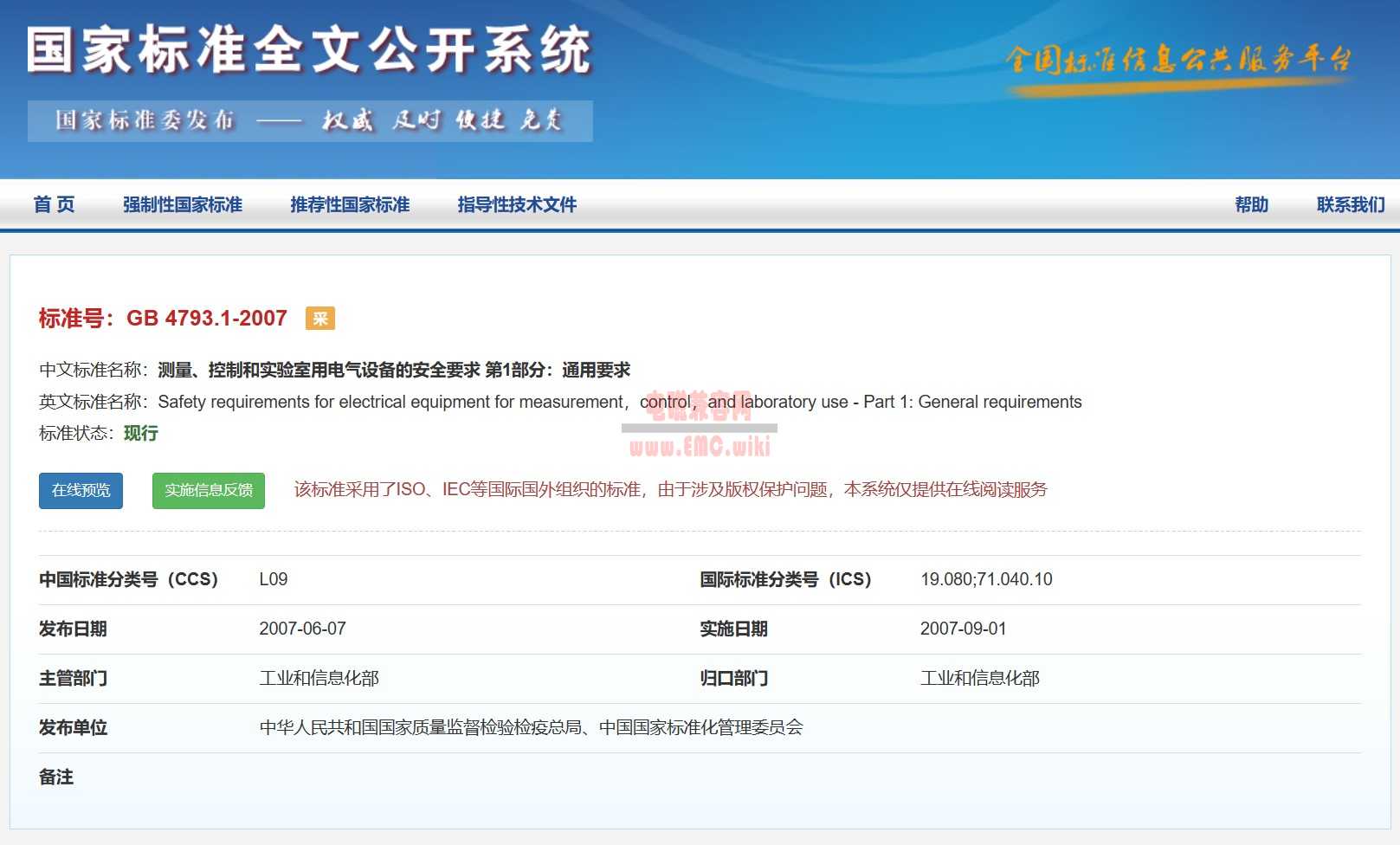Click the 实施日期 label

click(x=733, y=629)
